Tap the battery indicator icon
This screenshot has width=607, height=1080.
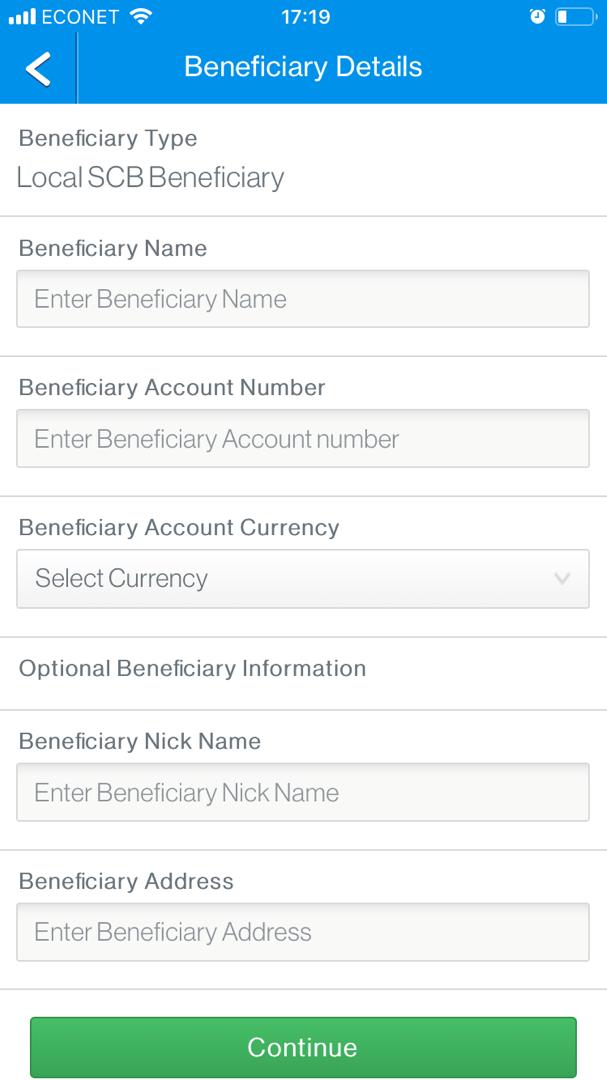point(576,15)
